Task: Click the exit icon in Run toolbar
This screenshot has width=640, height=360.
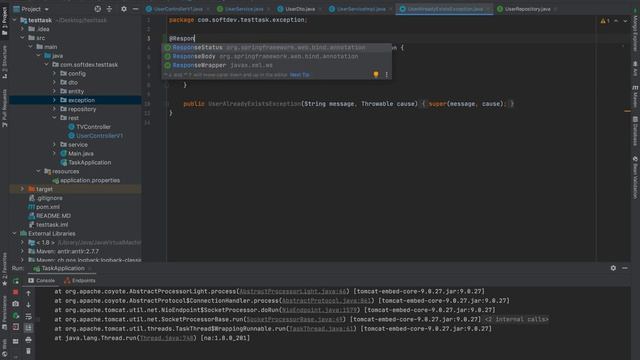Action: point(16,327)
